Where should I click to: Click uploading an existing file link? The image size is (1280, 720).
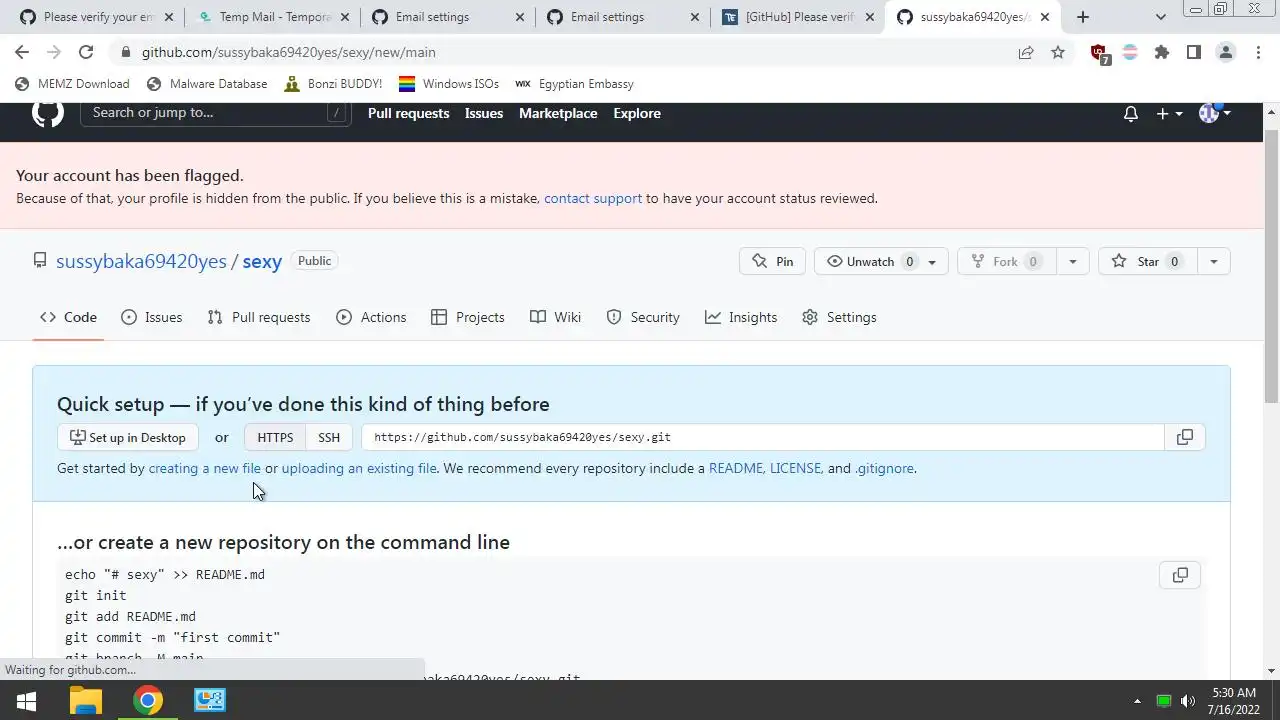359,468
